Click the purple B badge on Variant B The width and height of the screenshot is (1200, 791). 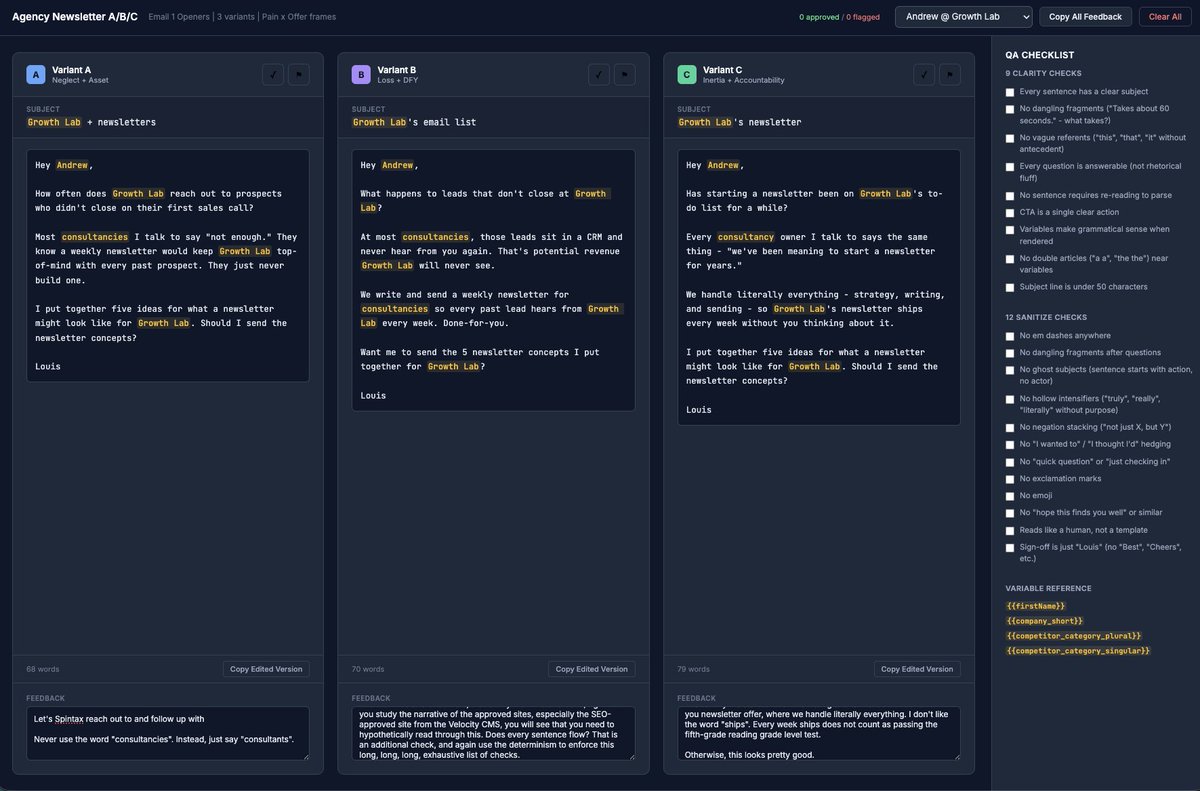(x=361, y=75)
